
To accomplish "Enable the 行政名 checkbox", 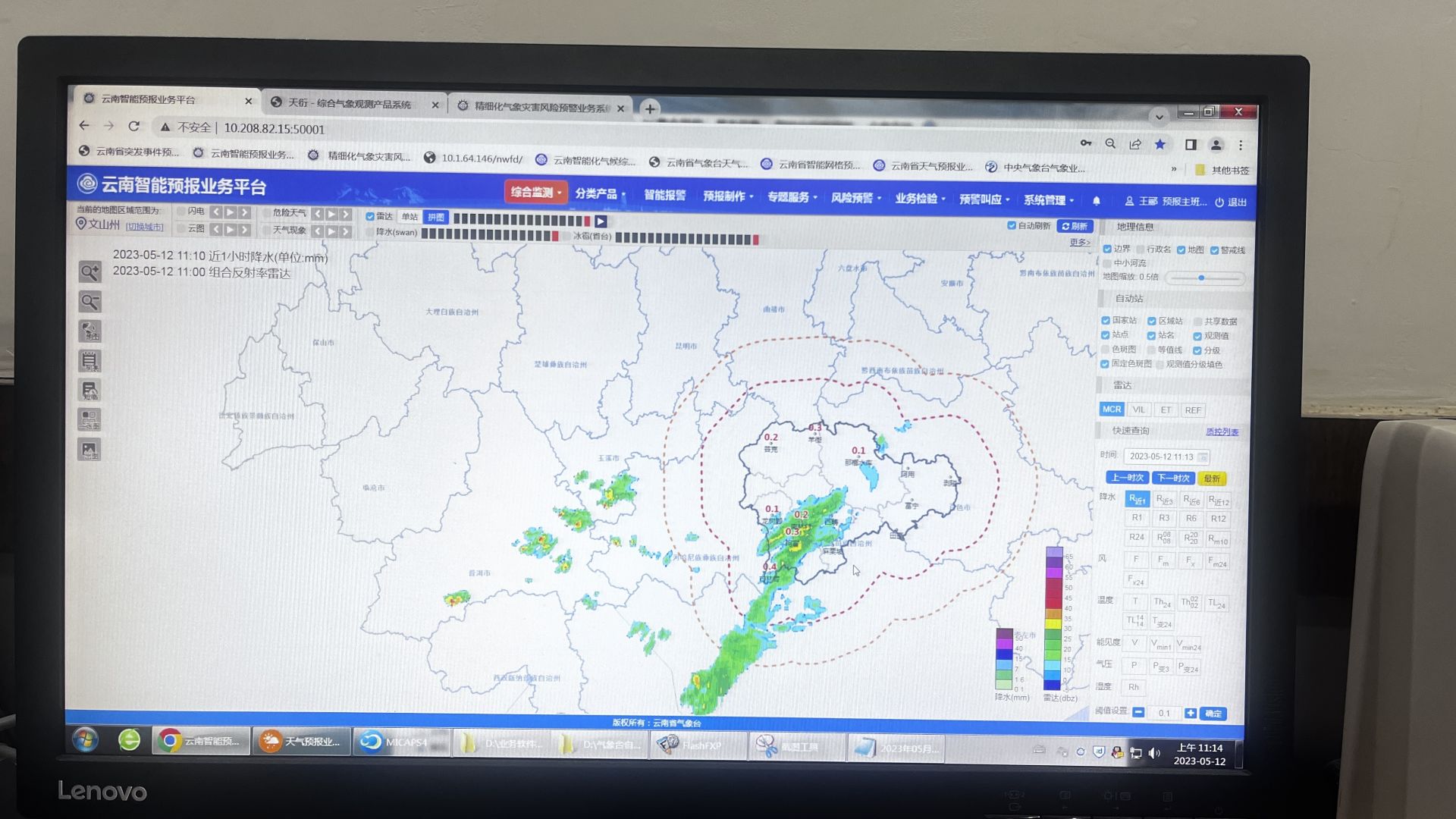I will tap(1141, 249).
